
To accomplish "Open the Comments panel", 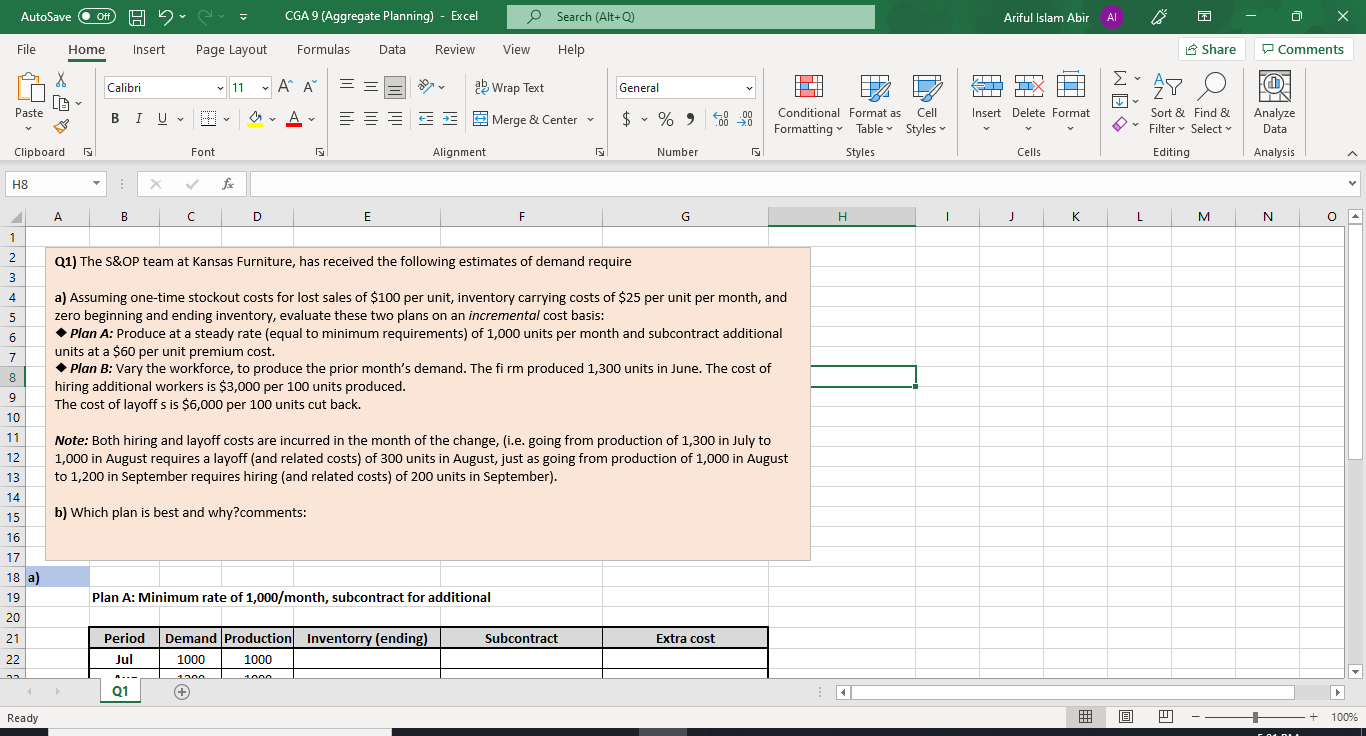I will pos(1303,48).
